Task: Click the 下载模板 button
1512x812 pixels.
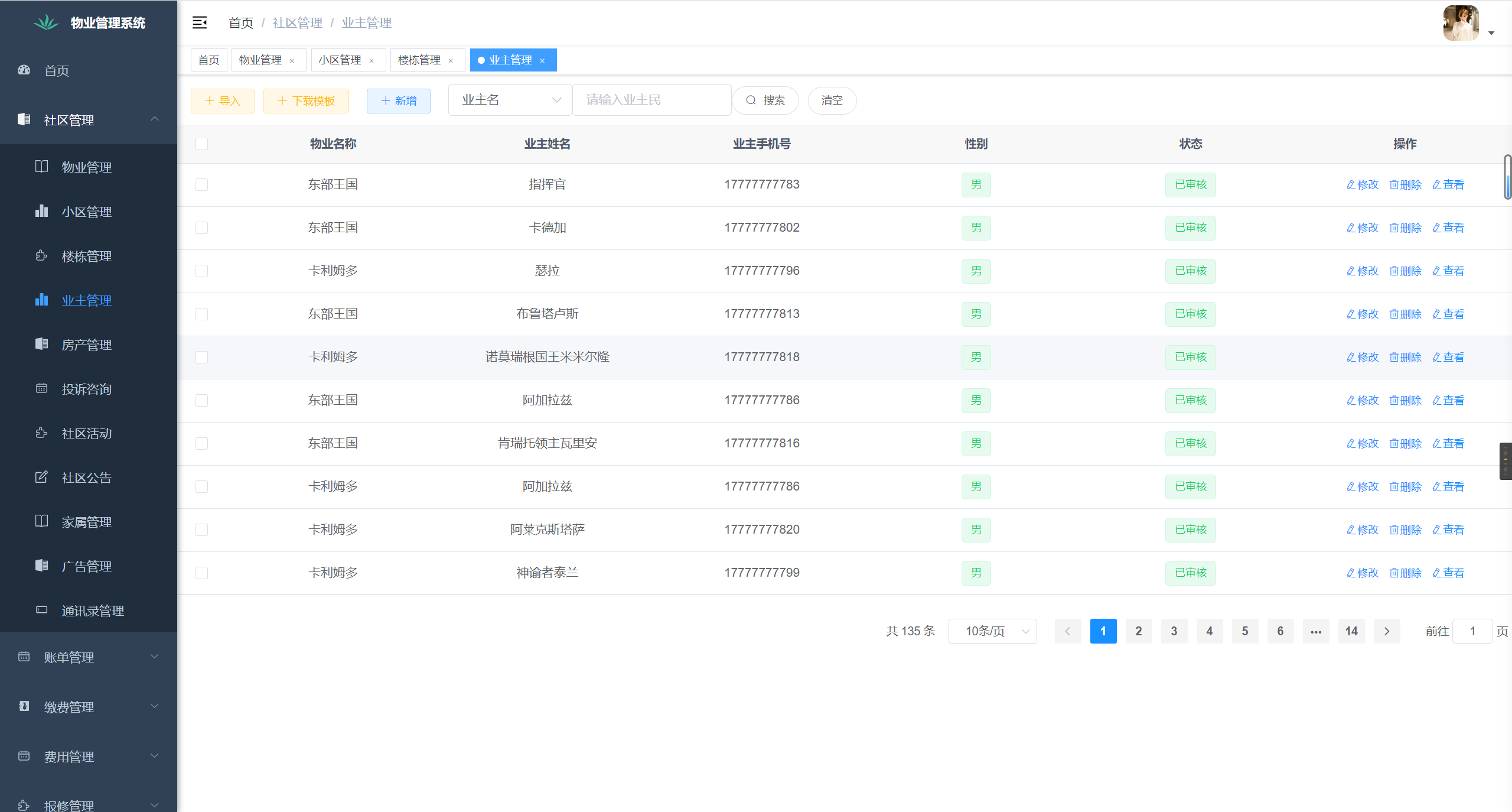Action: (x=306, y=100)
